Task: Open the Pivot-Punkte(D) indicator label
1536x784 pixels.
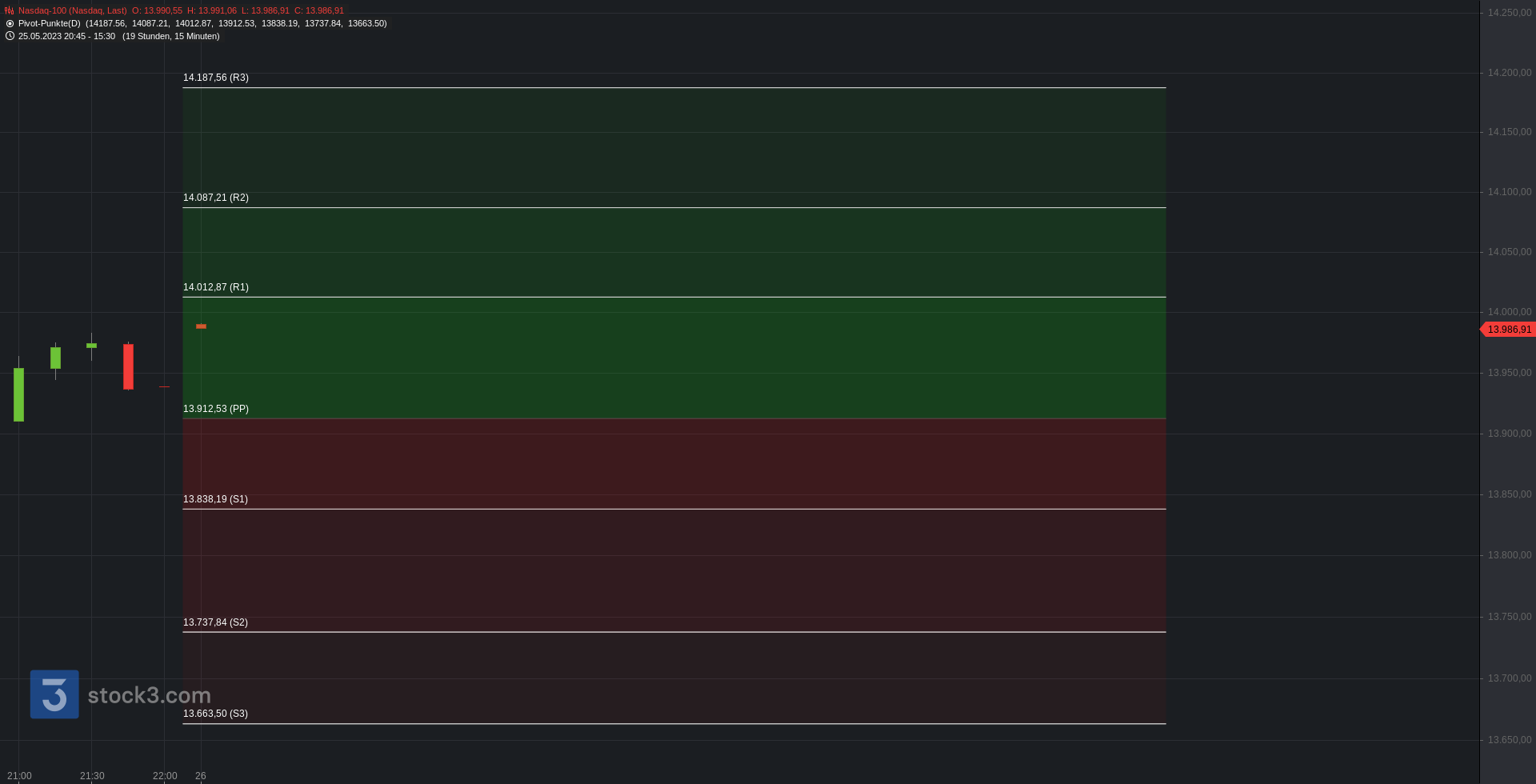Action: pyautogui.click(x=50, y=24)
